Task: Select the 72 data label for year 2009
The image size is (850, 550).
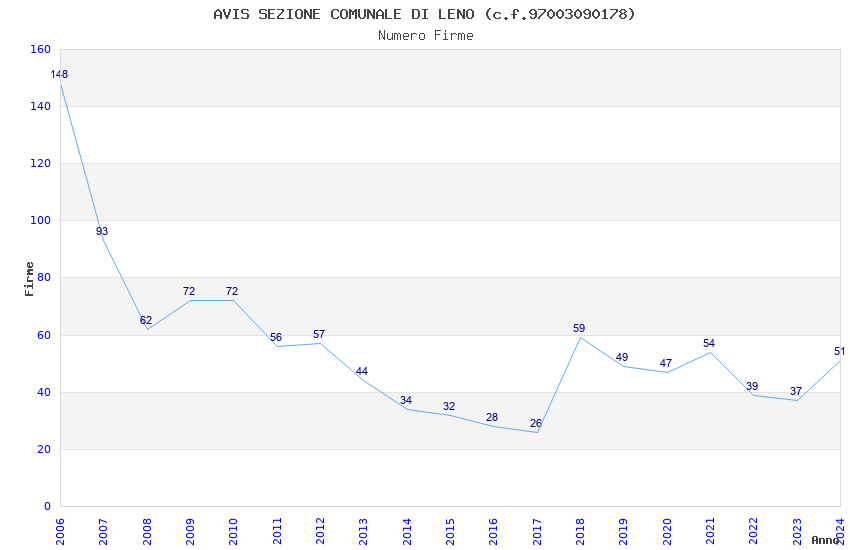Action: coord(189,292)
